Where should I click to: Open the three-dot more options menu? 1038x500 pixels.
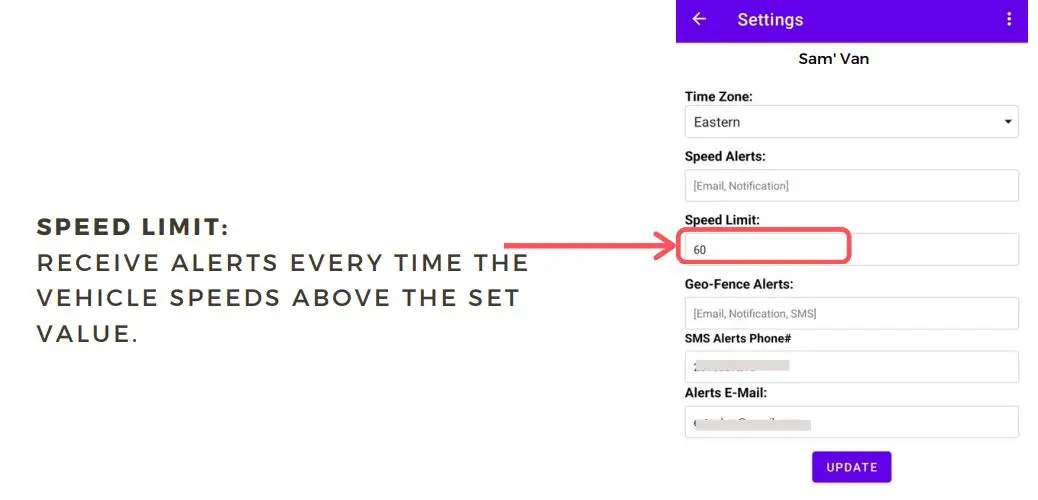tap(1009, 20)
